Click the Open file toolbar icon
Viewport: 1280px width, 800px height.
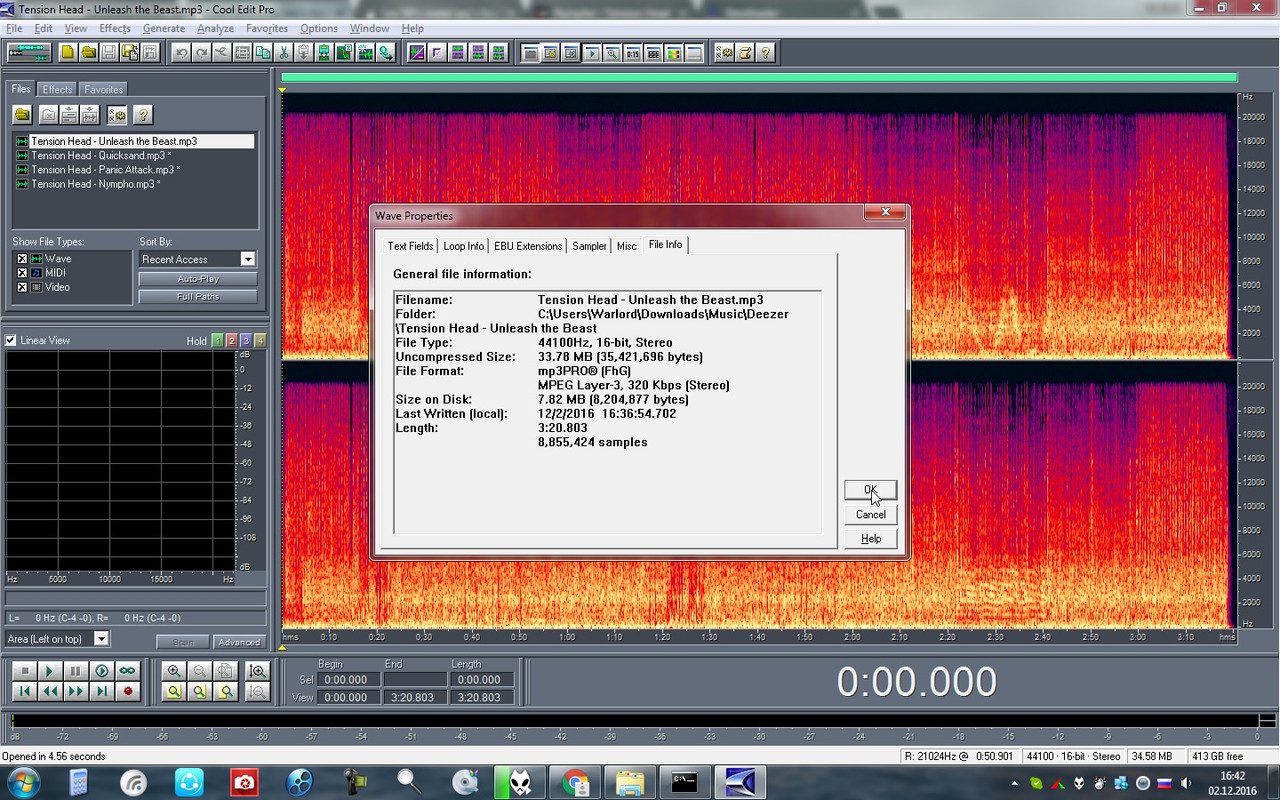[x=89, y=52]
